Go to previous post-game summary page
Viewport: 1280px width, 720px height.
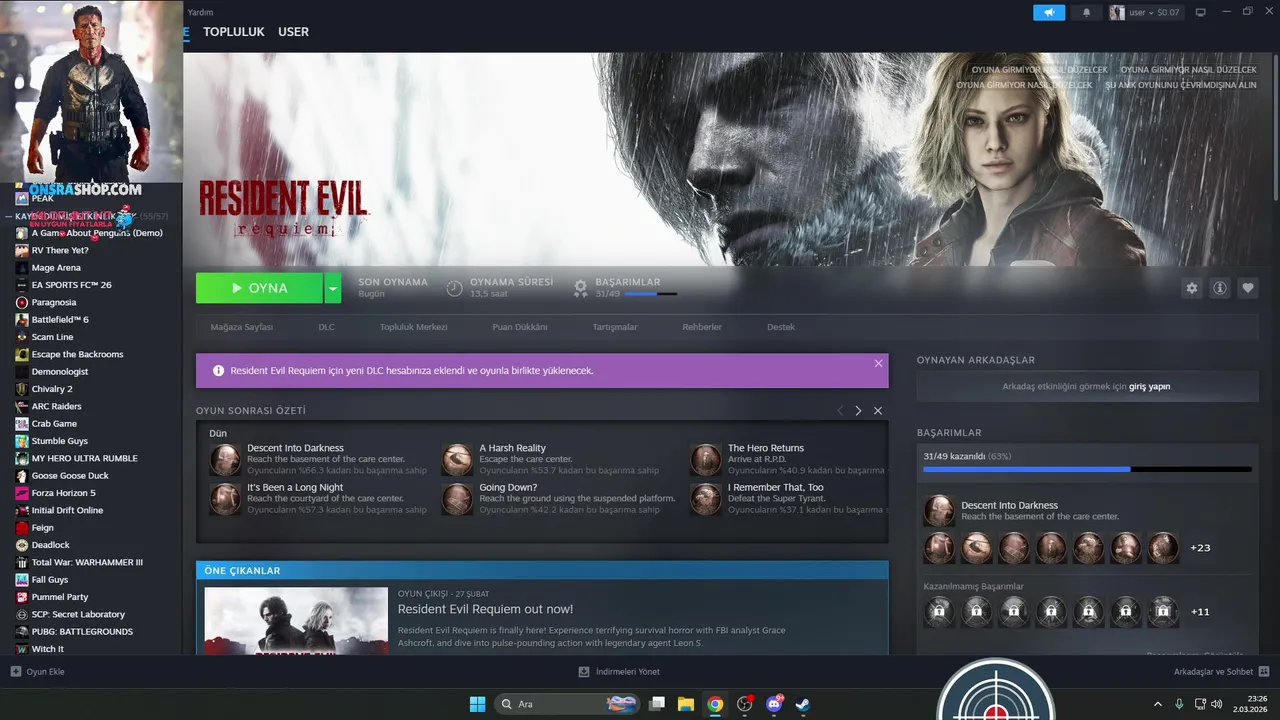pyautogui.click(x=840, y=411)
